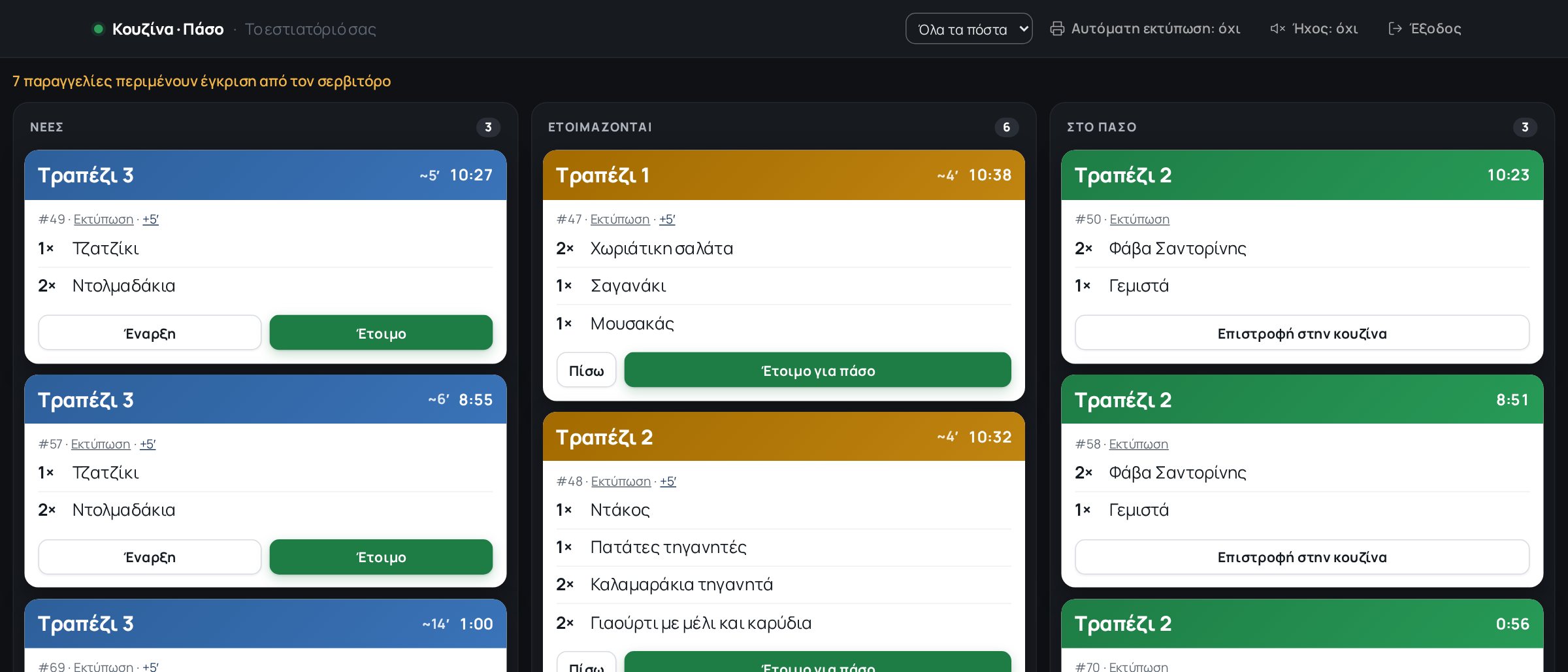1568x672 pixels.
Task: Click the 'ΣΤΟ ΠΑΣΟ' column count badge
Action: click(1525, 127)
